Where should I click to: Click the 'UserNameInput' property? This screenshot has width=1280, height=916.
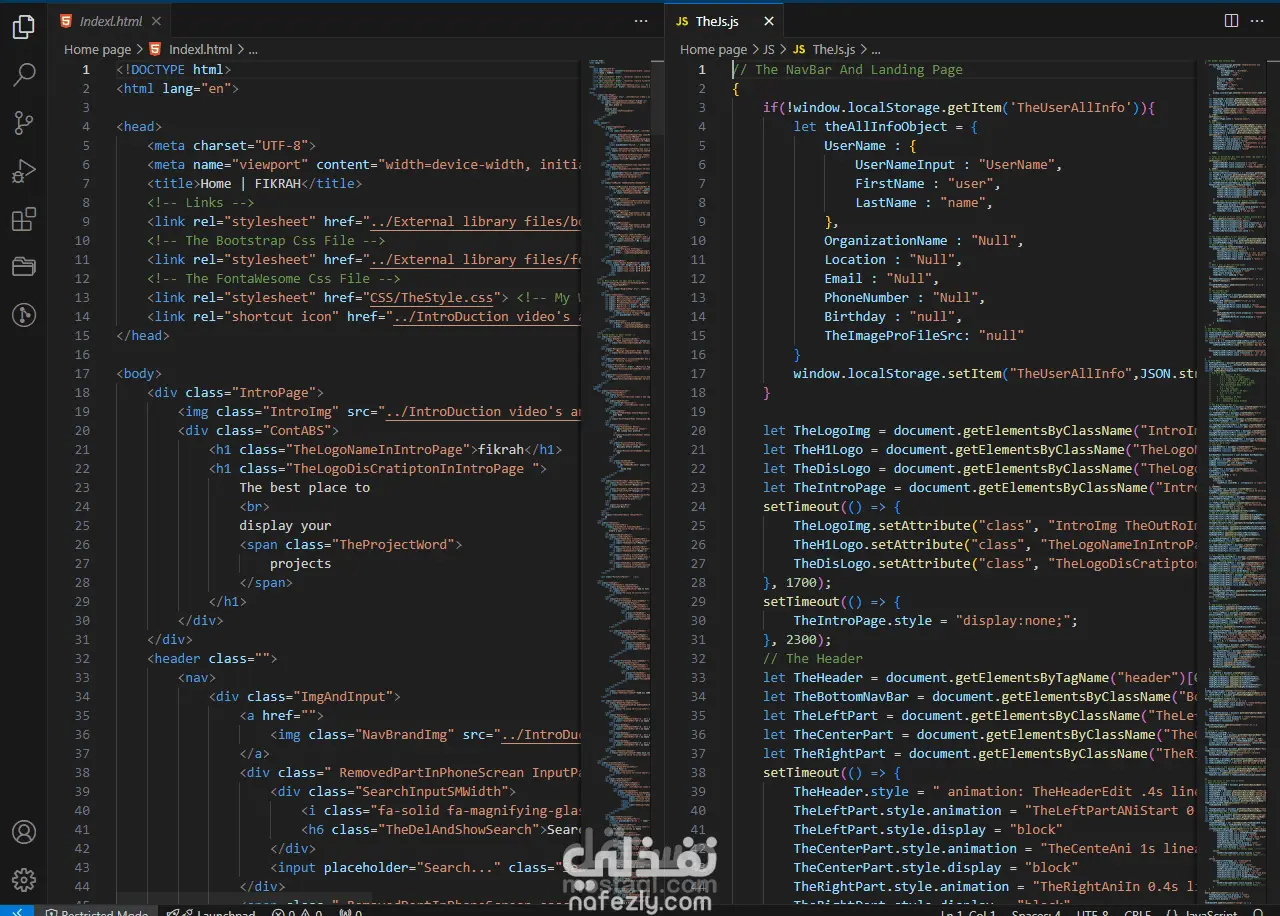coord(905,165)
